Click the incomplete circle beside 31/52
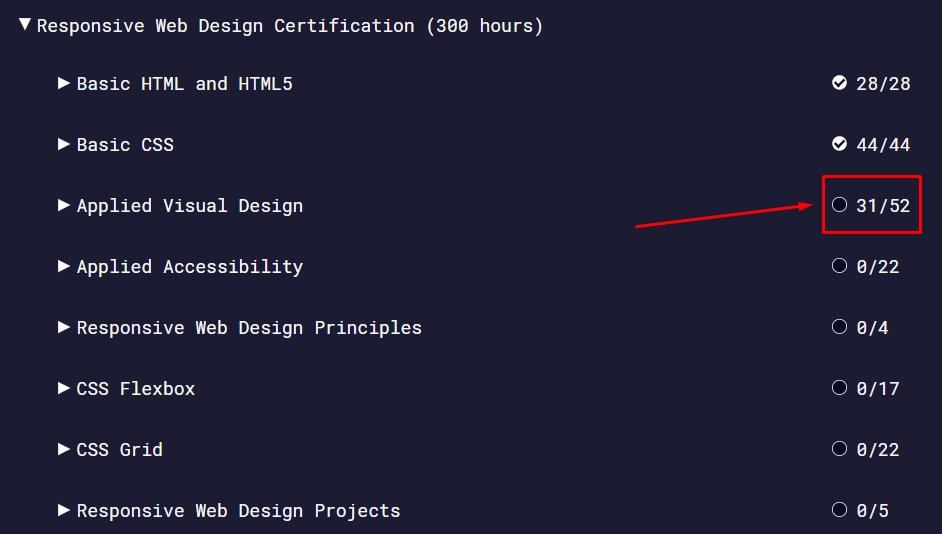 coord(839,204)
